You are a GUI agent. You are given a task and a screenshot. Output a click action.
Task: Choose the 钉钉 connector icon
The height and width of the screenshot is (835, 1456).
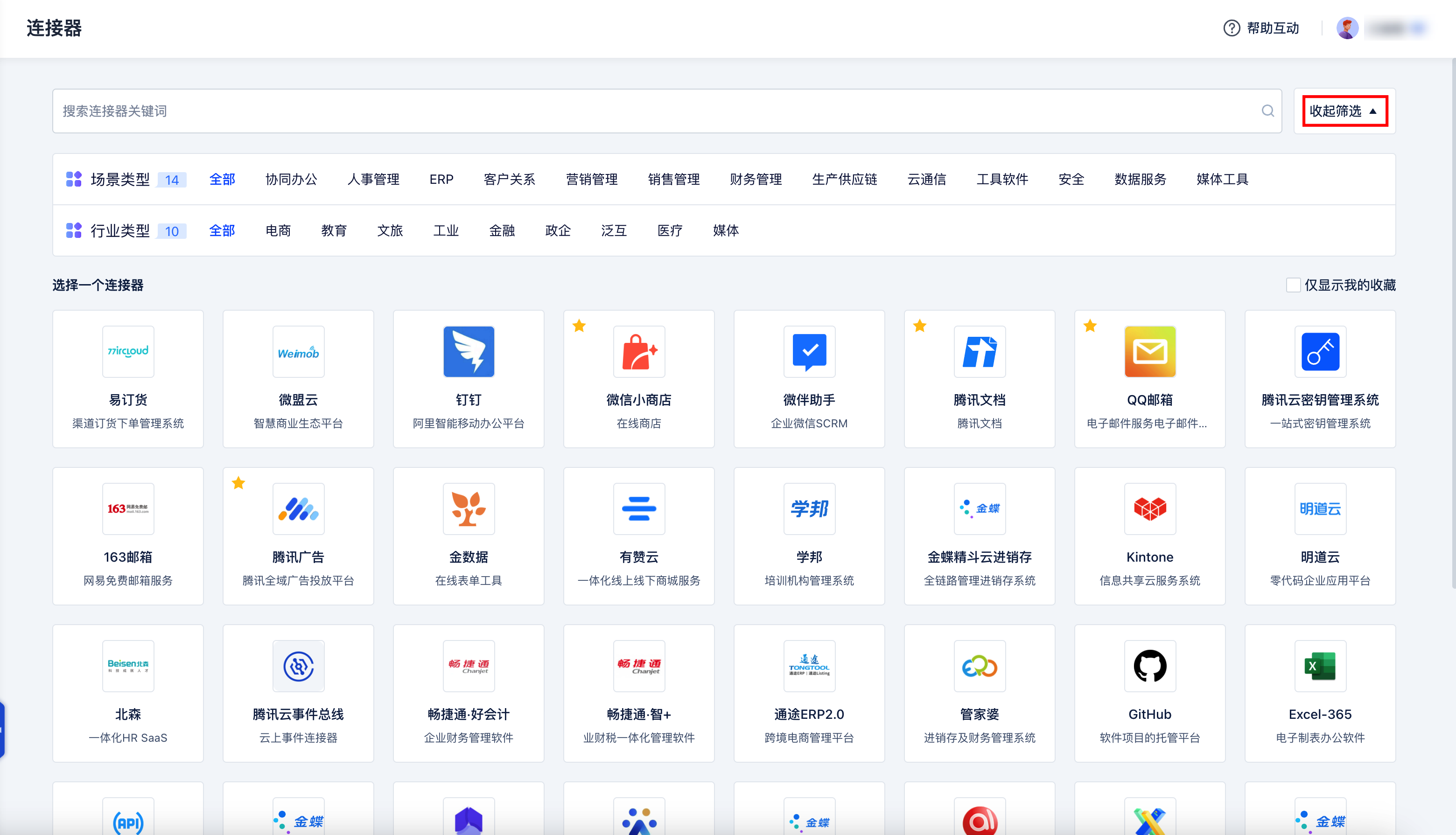(469, 352)
